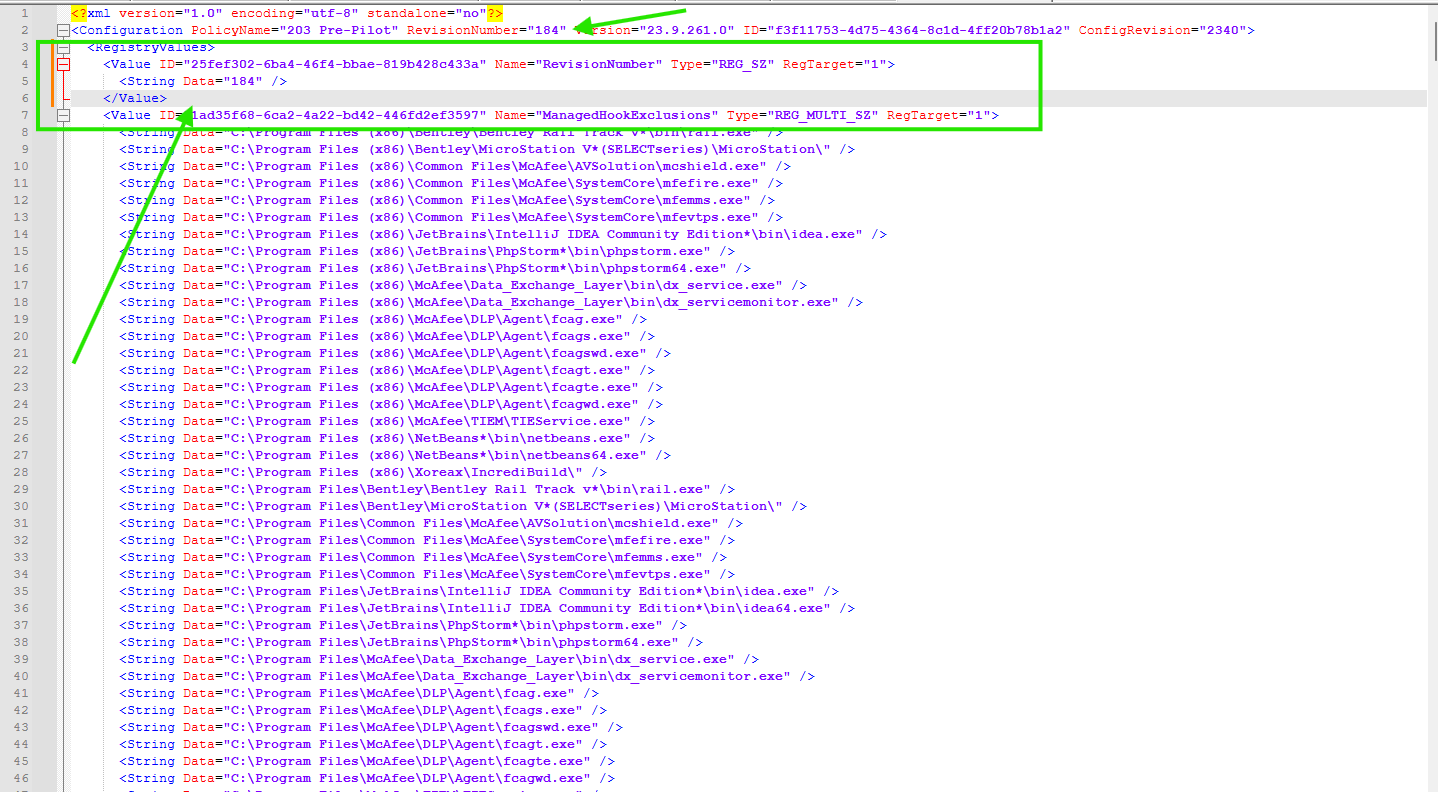Image resolution: width=1438 pixels, height=792 pixels.
Task: Click line 38 phpstorm64.exe path
Action: coord(451,642)
